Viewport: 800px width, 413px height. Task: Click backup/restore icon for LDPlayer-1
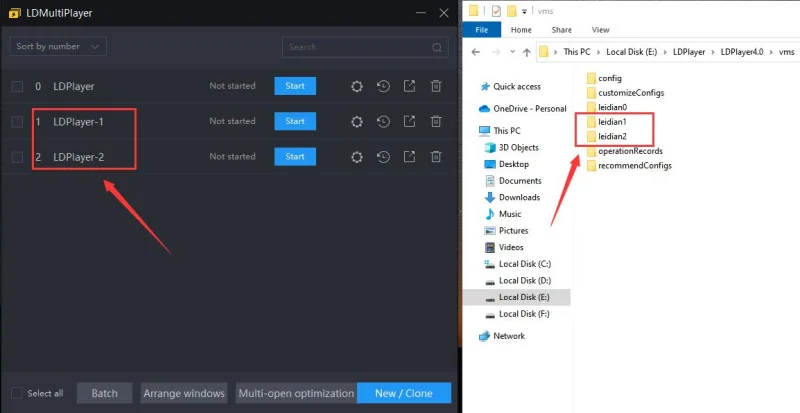(x=383, y=122)
